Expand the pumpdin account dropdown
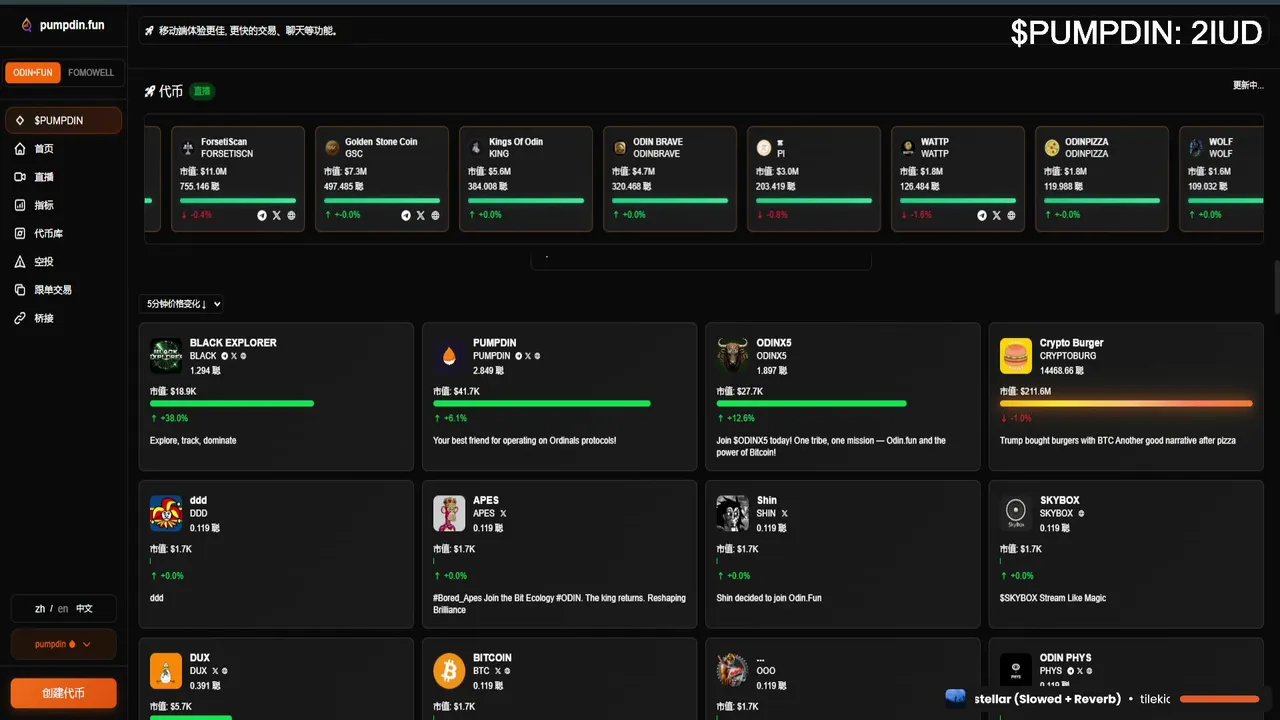The height and width of the screenshot is (720, 1280). point(63,644)
